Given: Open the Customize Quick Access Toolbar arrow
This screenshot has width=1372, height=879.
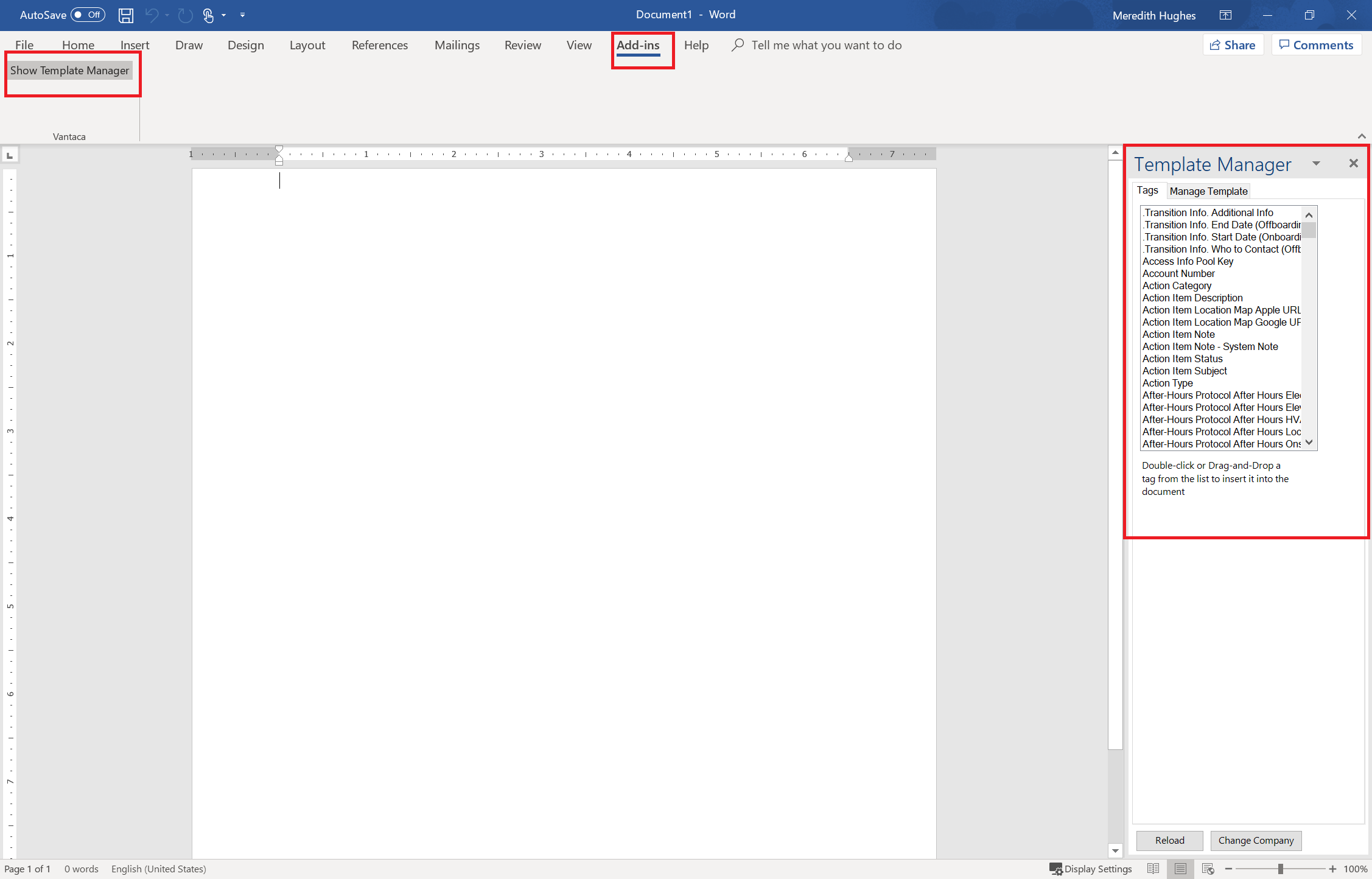Looking at the screenshot, I should tap(242, 15).
